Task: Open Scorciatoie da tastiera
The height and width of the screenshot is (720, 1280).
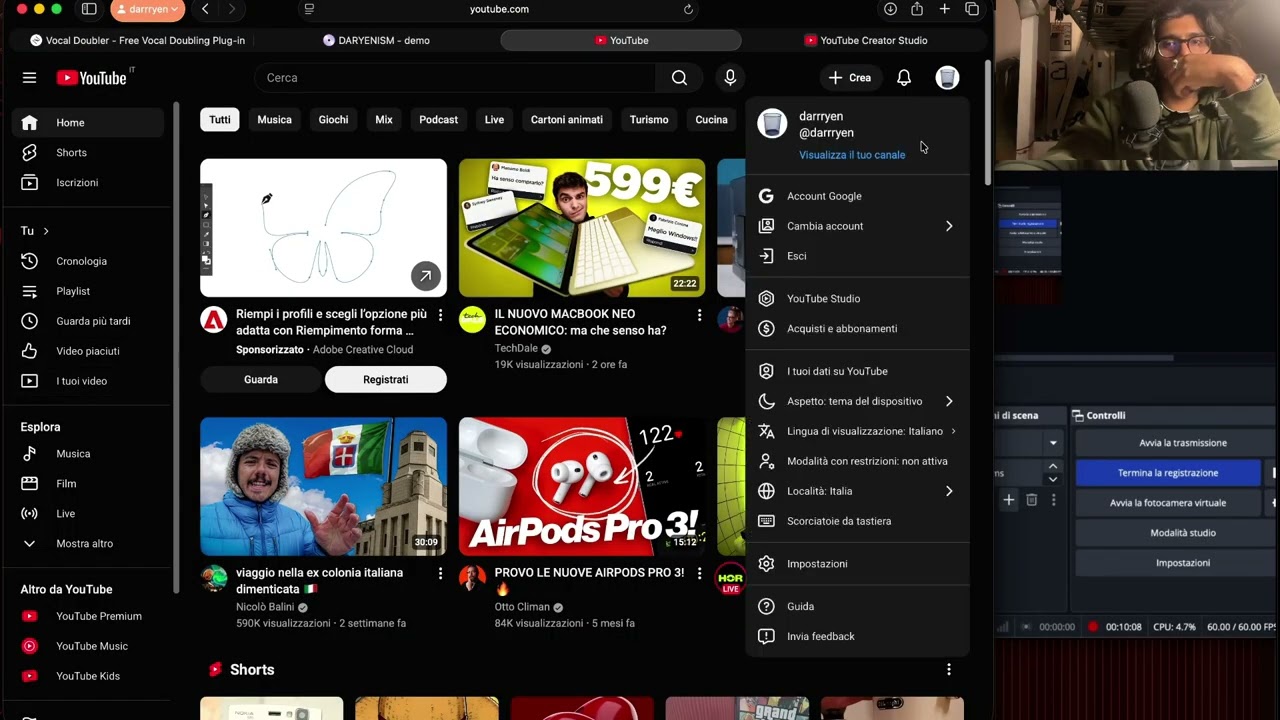Action: click(x=857, y=521)
